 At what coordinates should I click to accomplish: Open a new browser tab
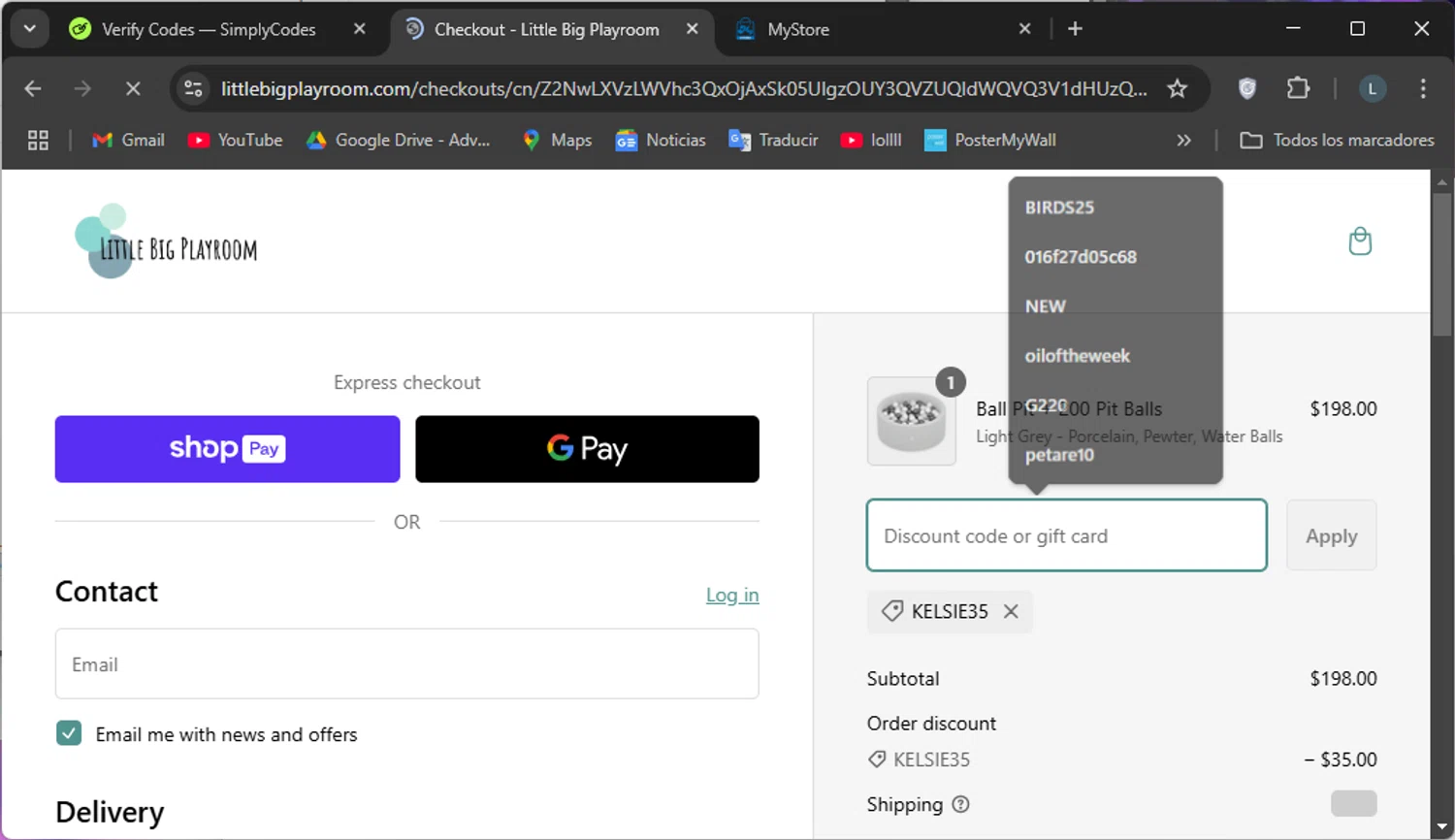(x=1075, y=29)
